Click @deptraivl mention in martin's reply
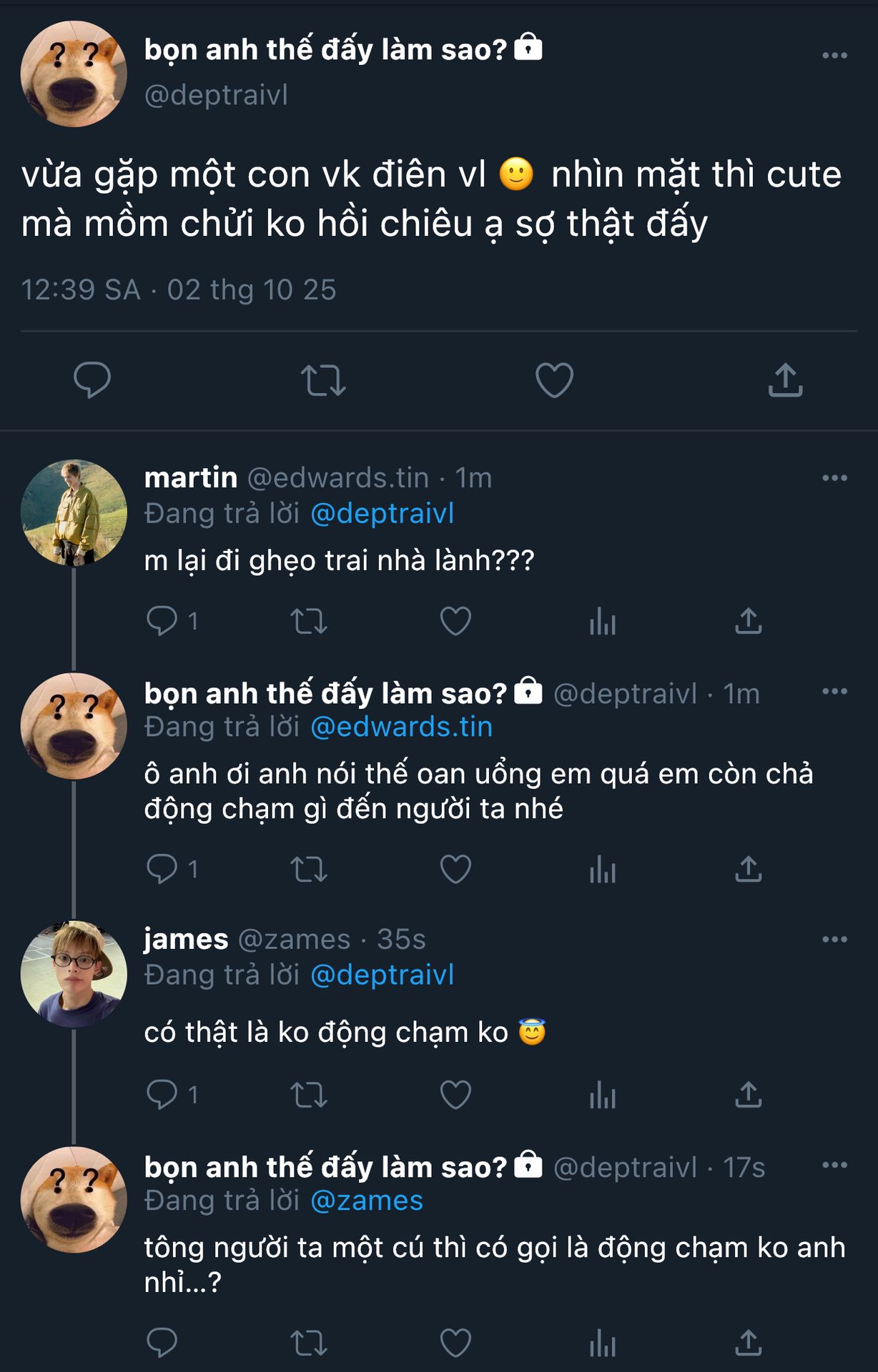Image resolution: width=878 pixels, height=1372 pixels. 383,514
